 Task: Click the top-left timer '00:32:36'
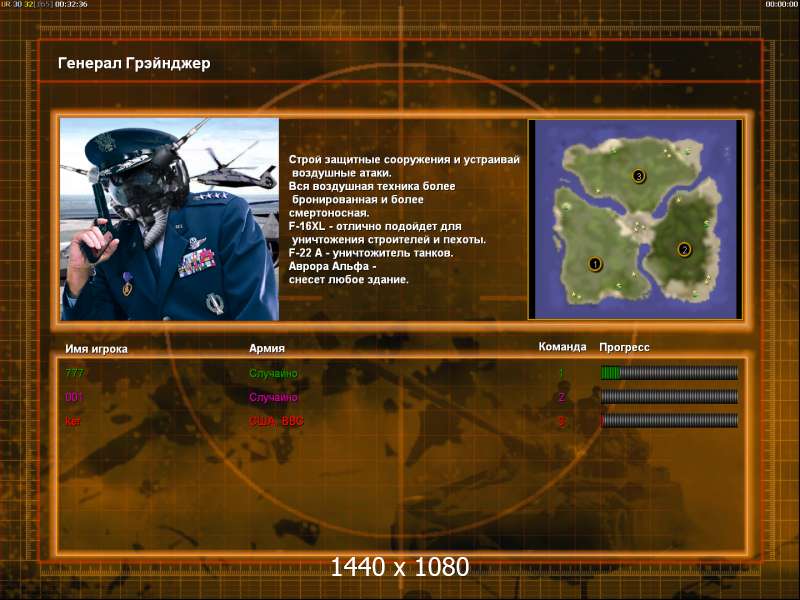point(71,4)
